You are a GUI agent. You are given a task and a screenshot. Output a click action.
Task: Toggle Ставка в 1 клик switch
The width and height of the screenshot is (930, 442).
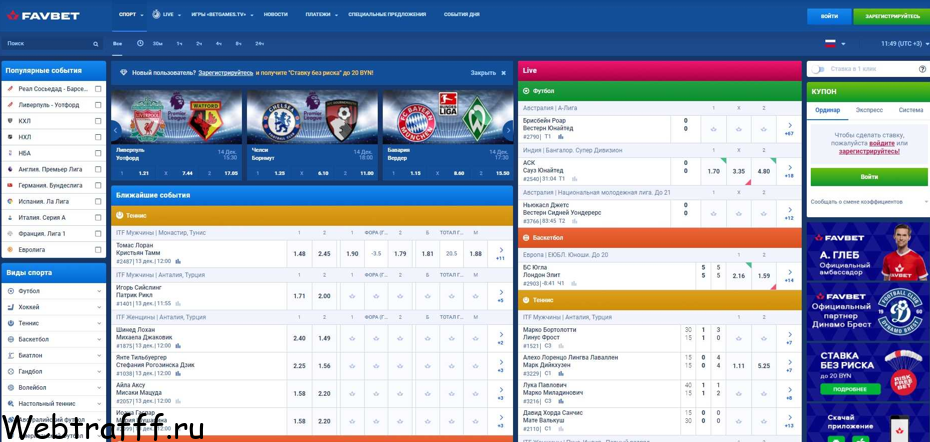818,69
